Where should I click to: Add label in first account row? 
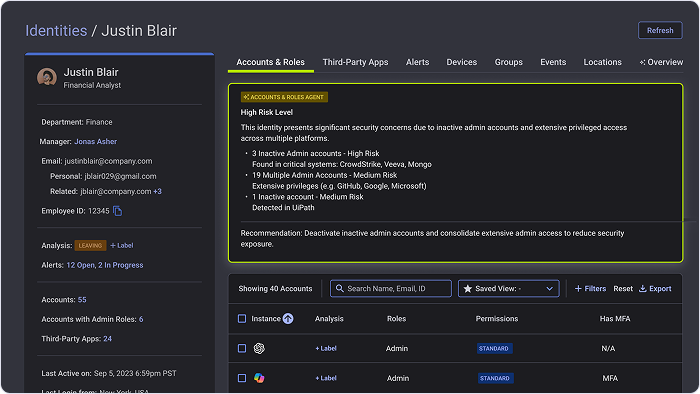point(326,348)
